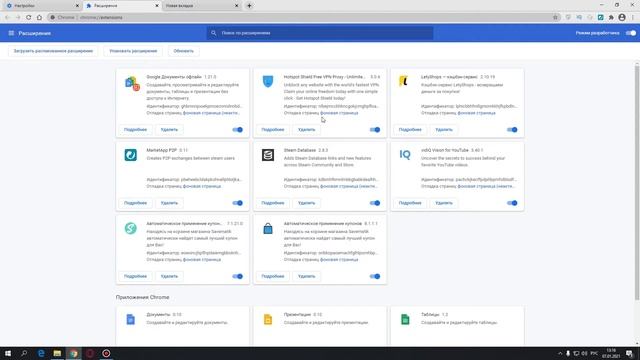Open фоновая страница link of Hotspot Shield
Viewport: 640px width, 360px height.
[x=339, y=113]
